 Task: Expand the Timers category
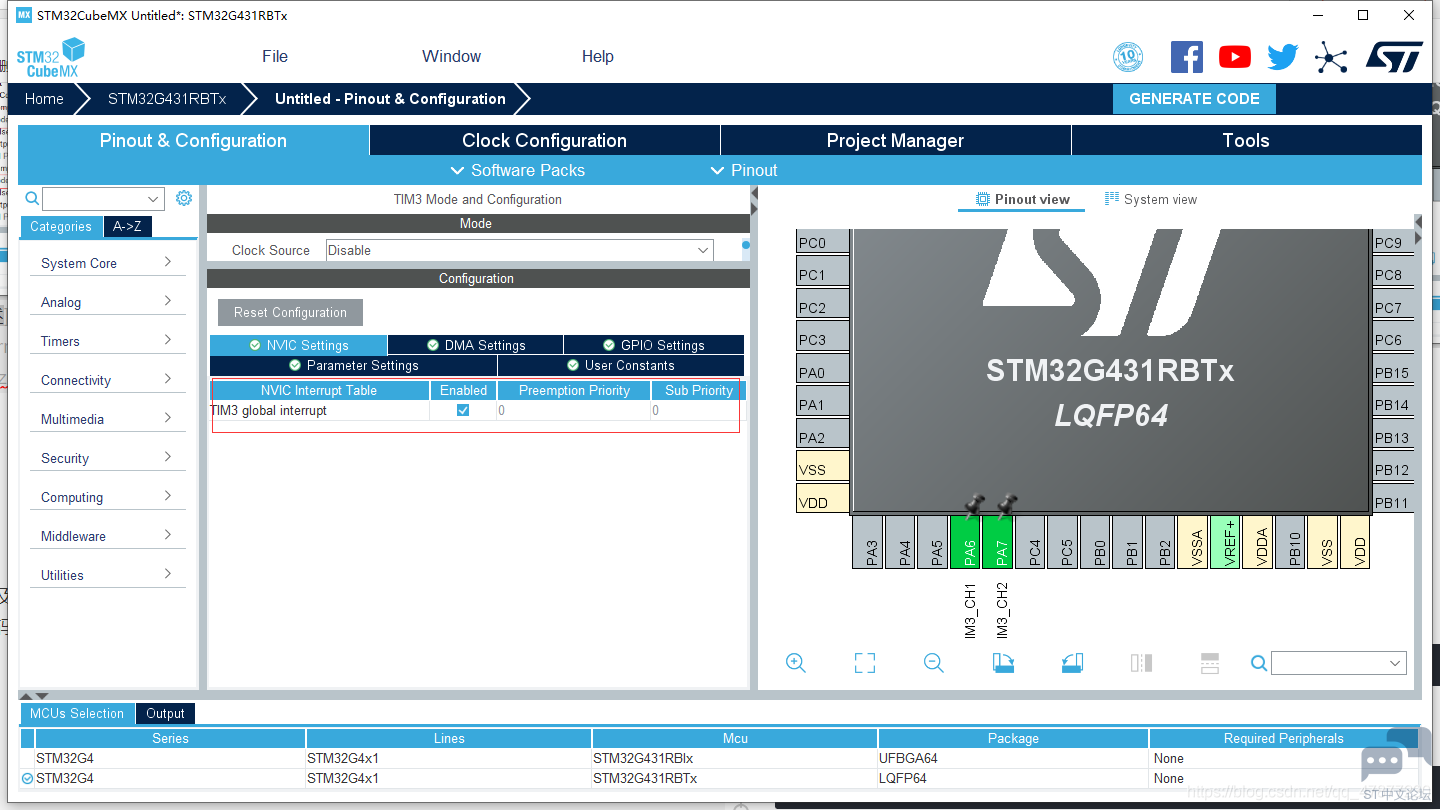pos(108,341)
